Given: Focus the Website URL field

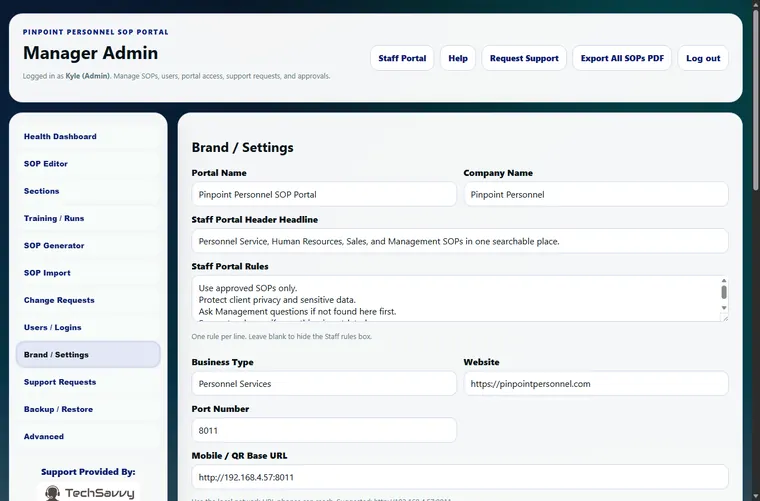Looking at the screenshot, I should point(596,384).
